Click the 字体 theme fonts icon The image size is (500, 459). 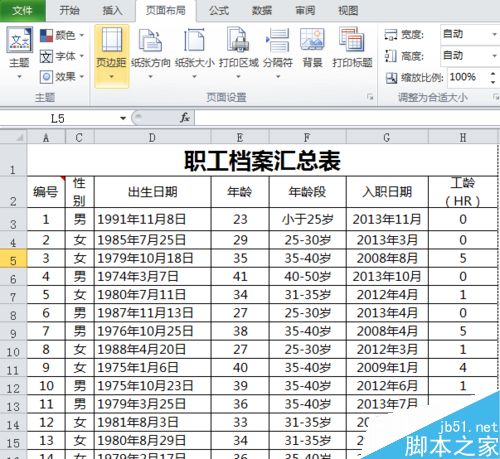[46, 56]
